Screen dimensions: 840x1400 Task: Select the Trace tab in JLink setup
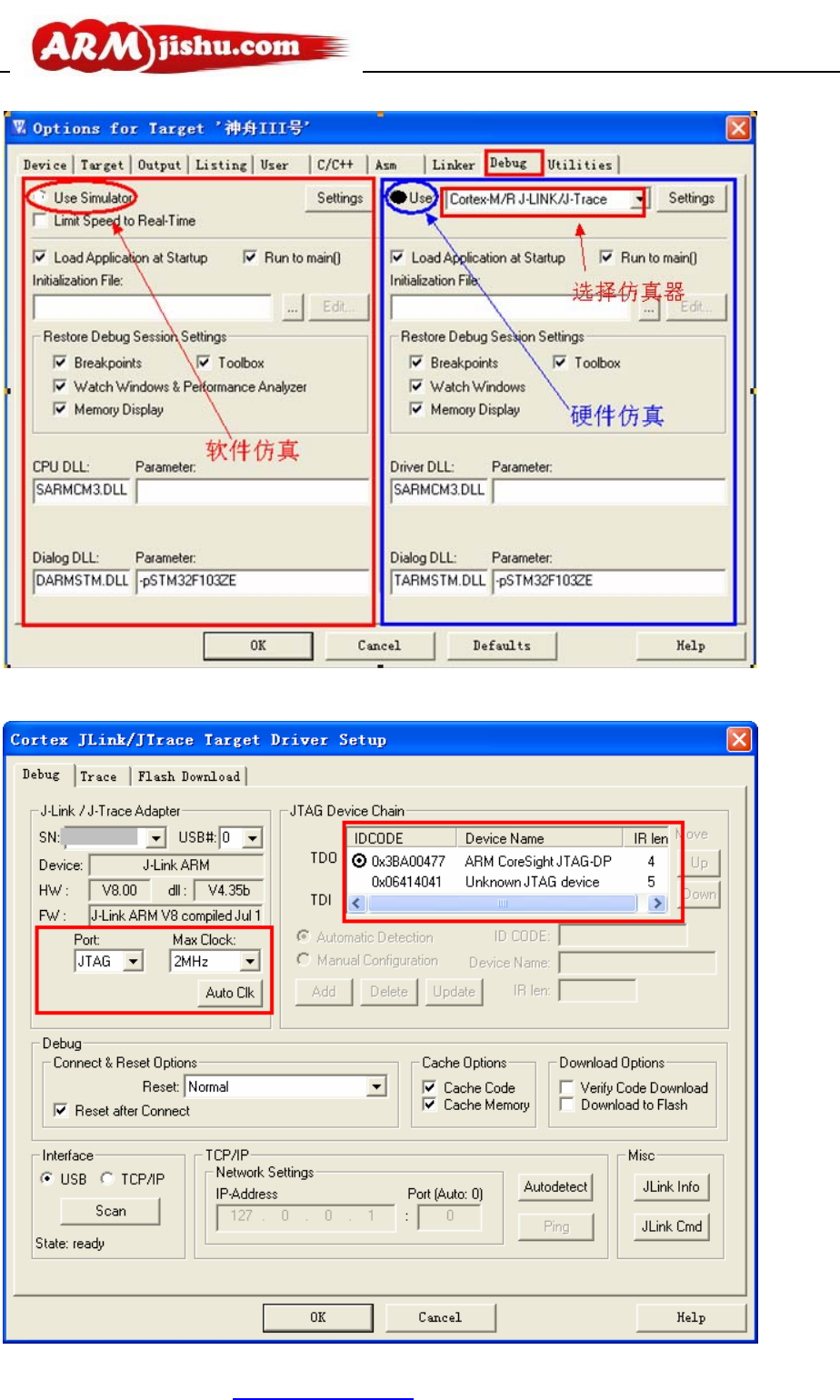pos(98,776)
